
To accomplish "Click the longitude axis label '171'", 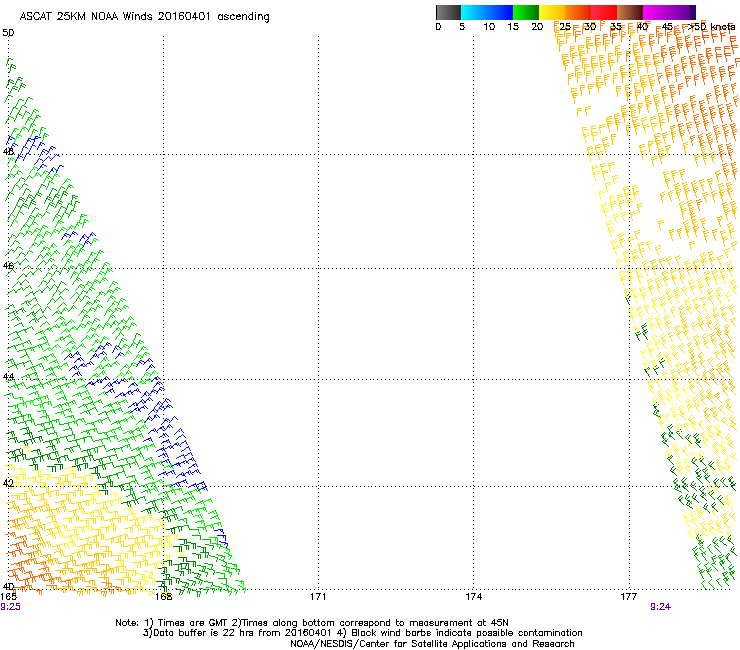I will click(318, 597).
